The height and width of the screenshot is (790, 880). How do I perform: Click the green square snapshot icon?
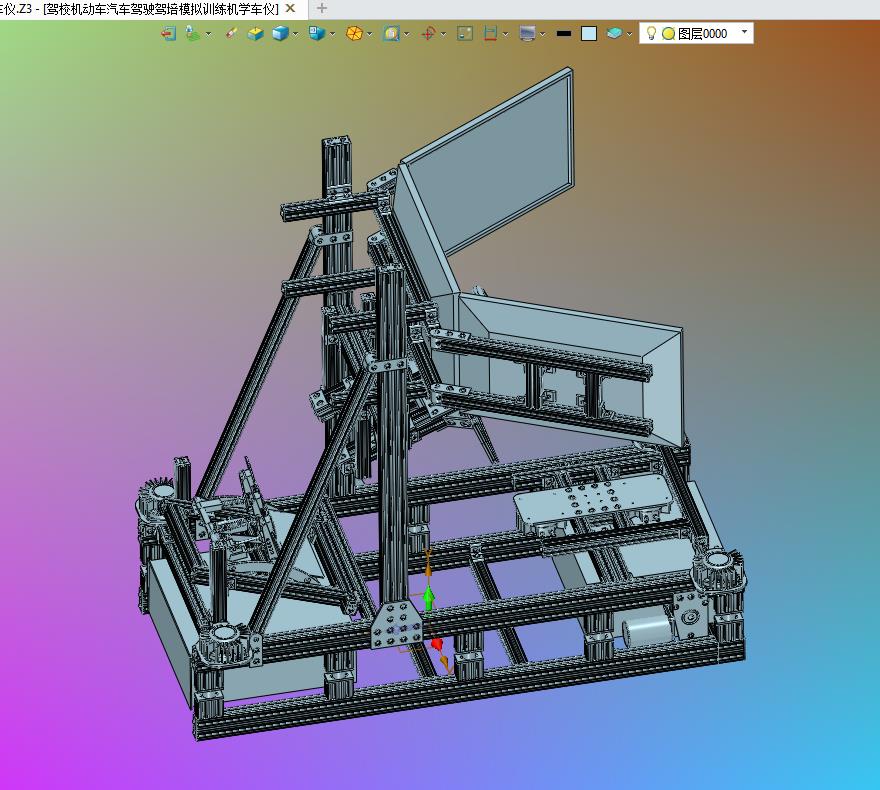(x=465, y=34)
